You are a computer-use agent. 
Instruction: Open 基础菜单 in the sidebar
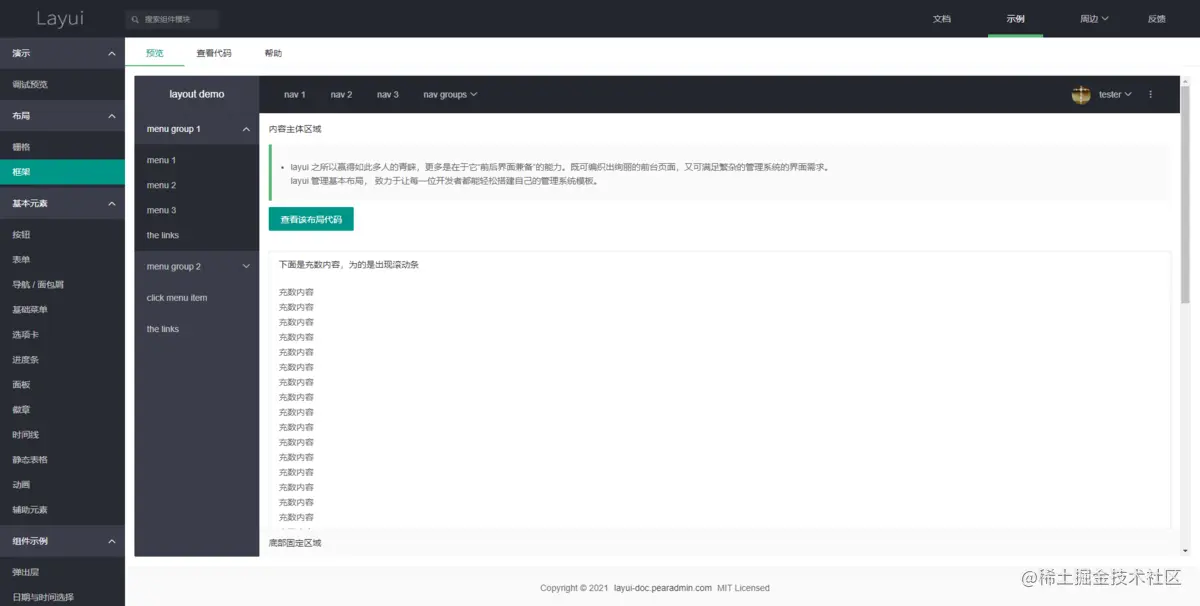[x=62, y=309]
